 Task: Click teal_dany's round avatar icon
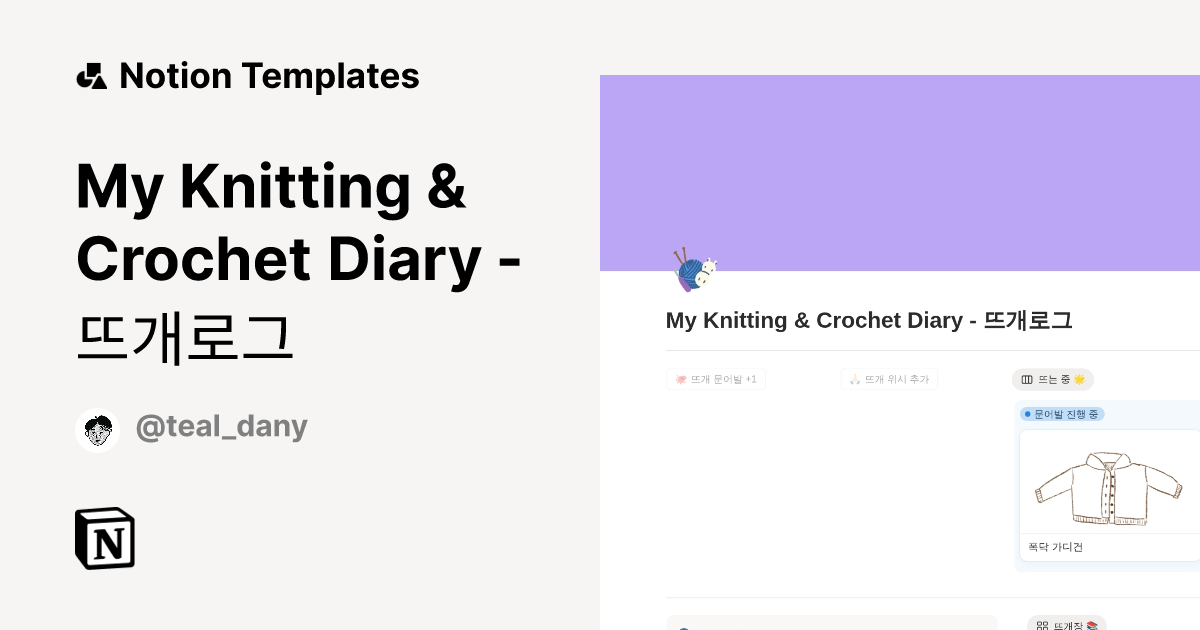click(97, 429)
